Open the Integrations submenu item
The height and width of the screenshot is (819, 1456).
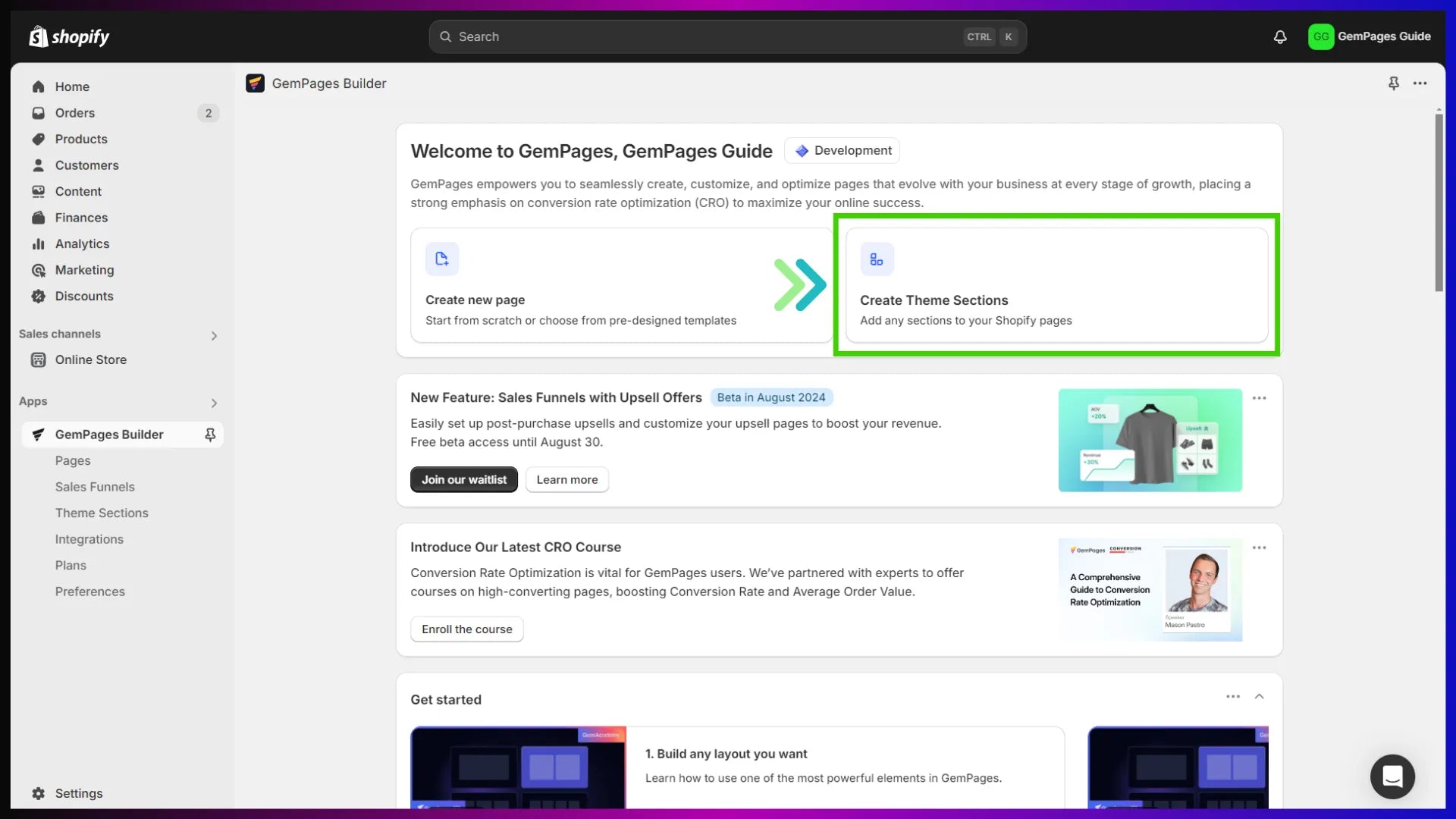tap(89, 539)
